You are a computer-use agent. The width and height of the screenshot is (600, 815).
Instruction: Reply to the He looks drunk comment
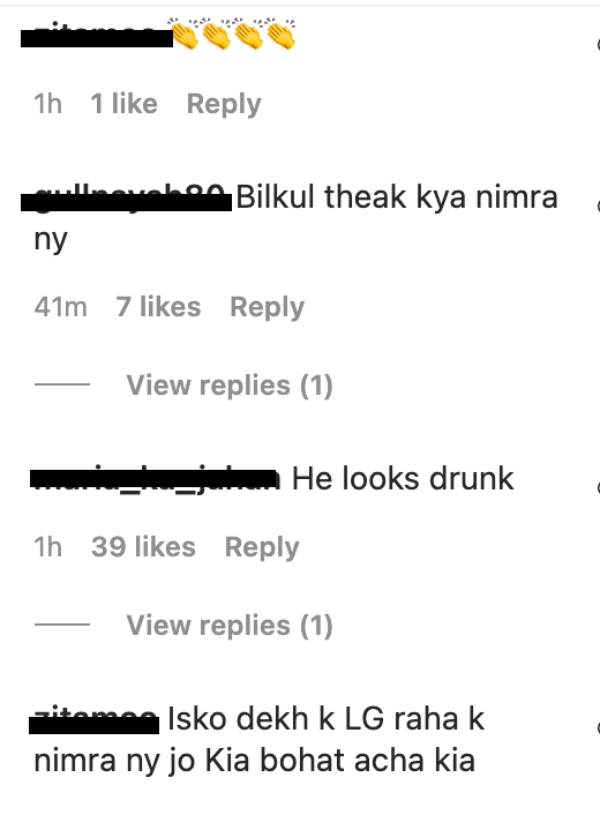pos(262,547)
